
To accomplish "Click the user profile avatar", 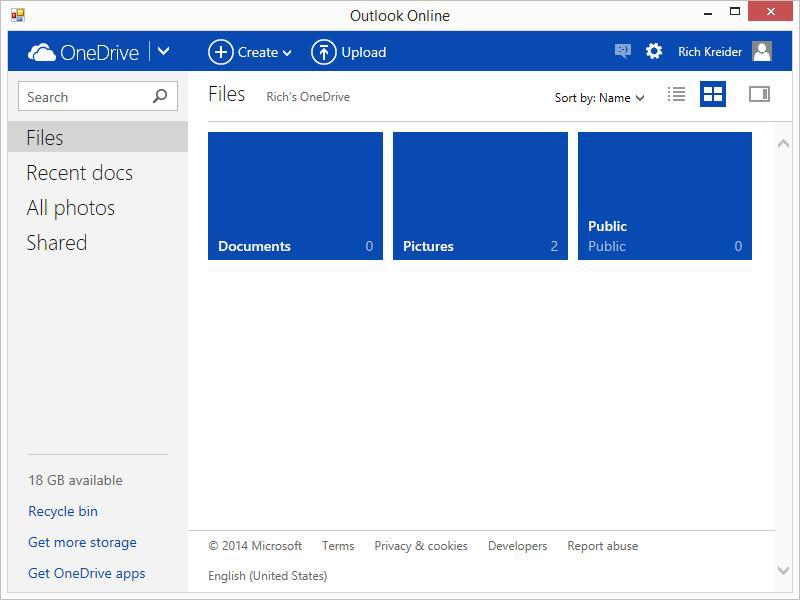I will 762,51.
